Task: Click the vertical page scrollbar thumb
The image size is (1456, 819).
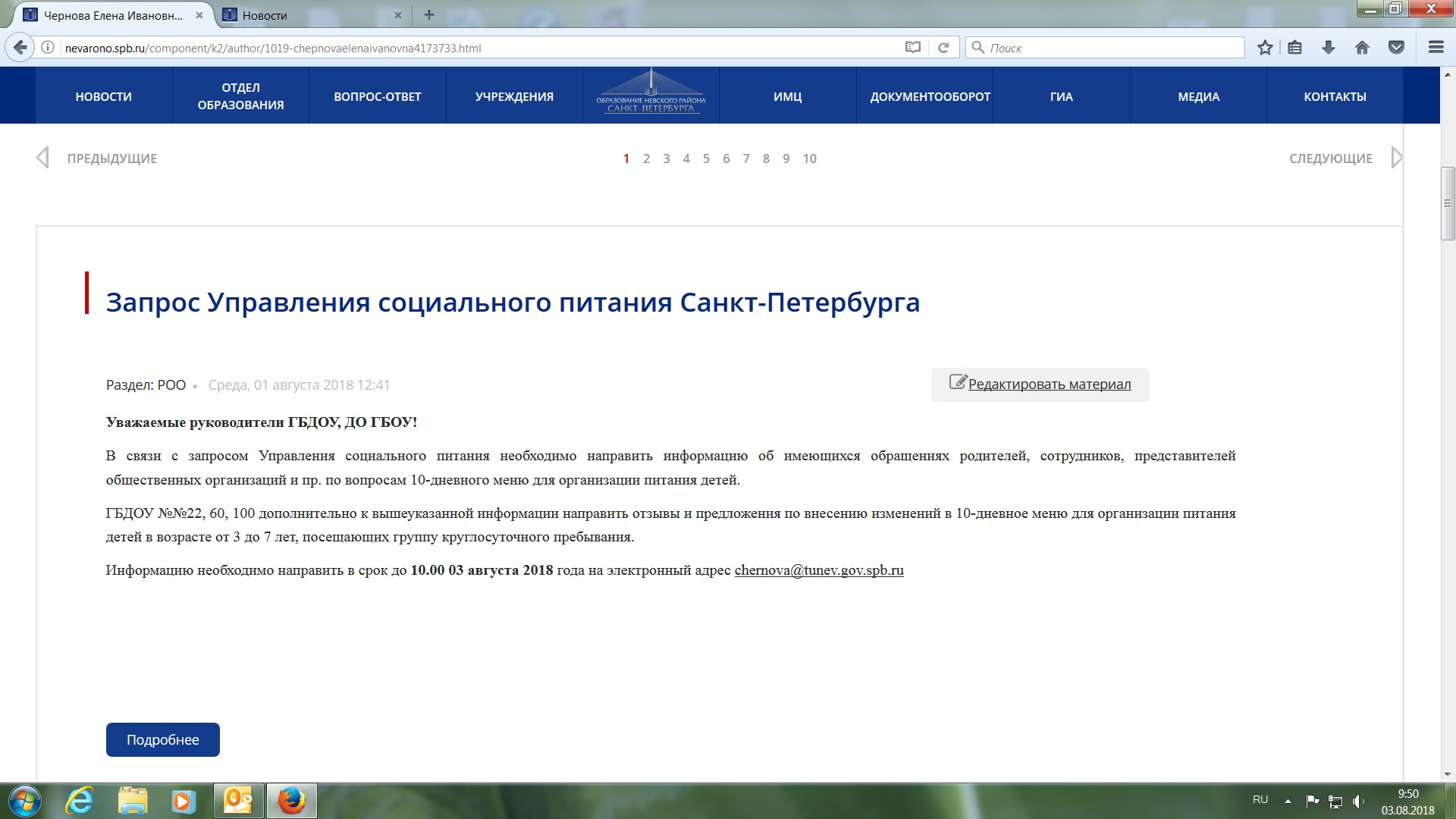Action: [1448, 203]
